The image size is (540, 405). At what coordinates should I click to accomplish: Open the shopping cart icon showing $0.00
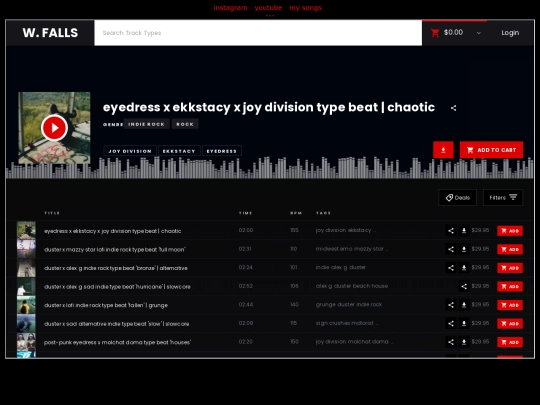tap(435, 33)
